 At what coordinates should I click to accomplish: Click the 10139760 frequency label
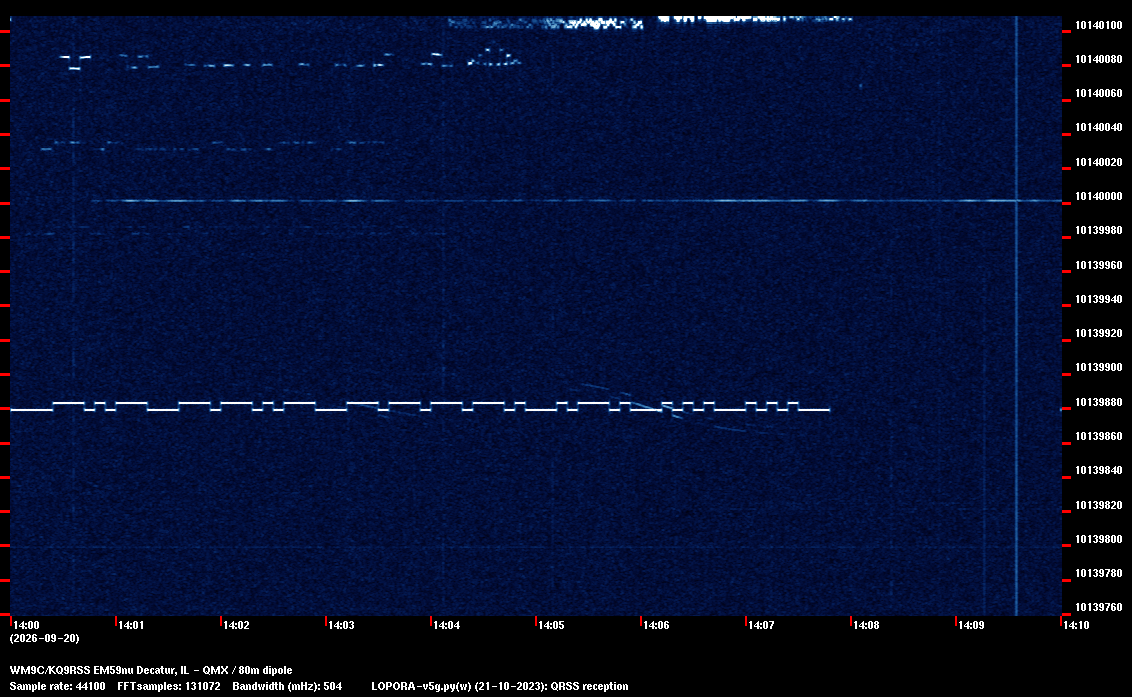[x=1099, y=607]
